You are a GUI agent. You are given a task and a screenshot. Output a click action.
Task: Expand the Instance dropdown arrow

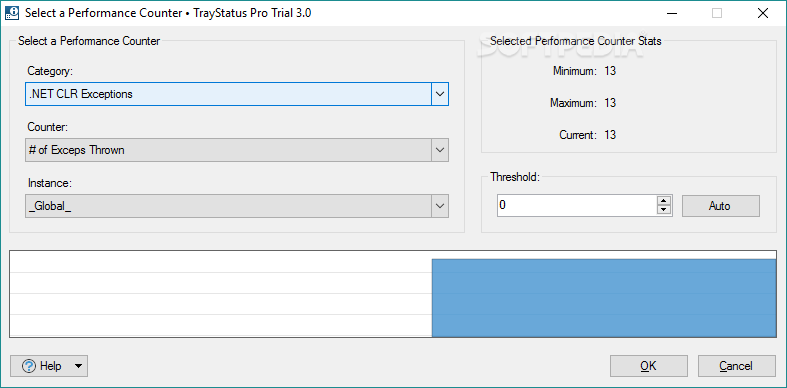pos(440,206)
